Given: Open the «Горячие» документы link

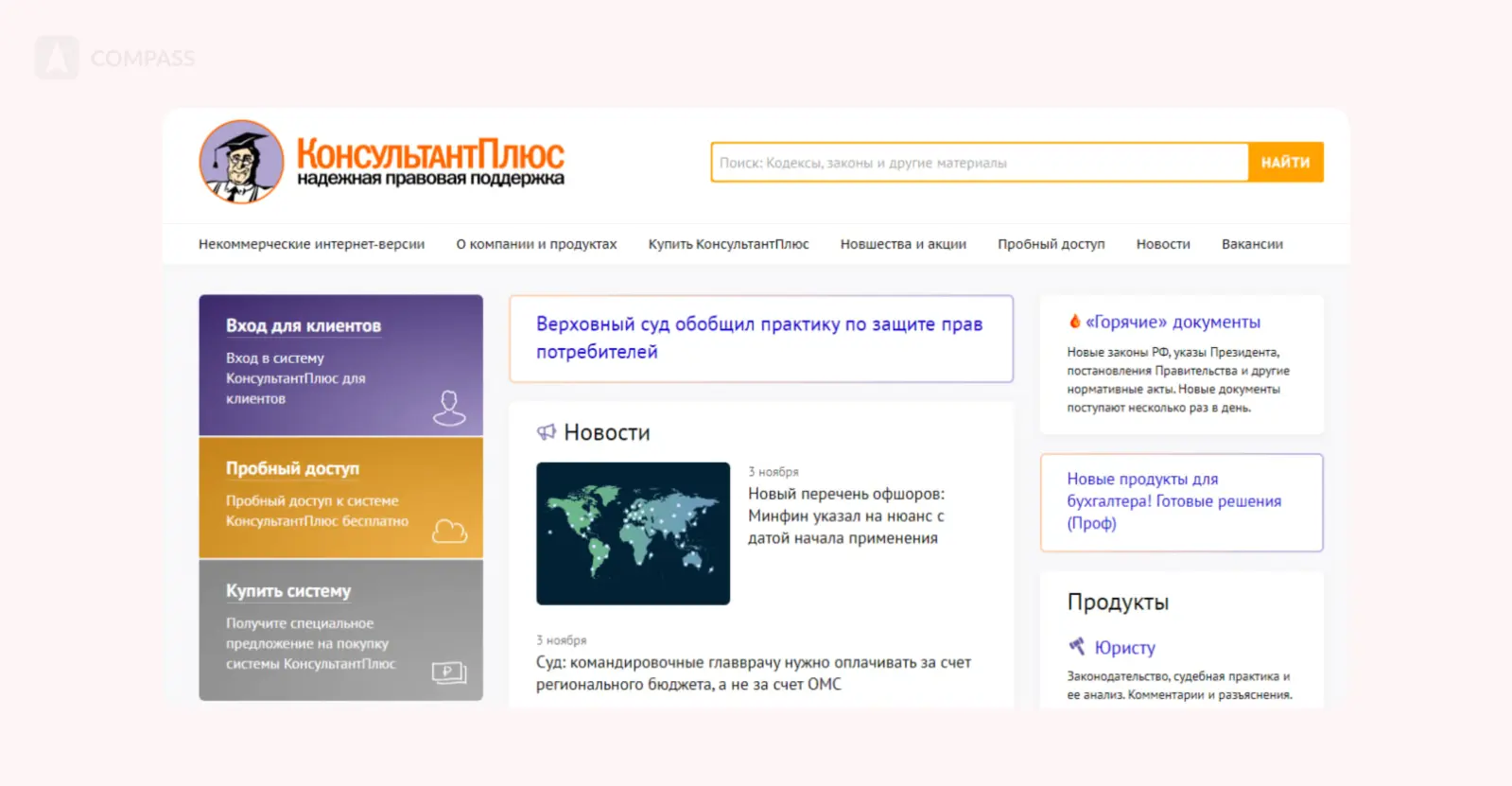Looking at the screenshot, I should point(1173,323).
